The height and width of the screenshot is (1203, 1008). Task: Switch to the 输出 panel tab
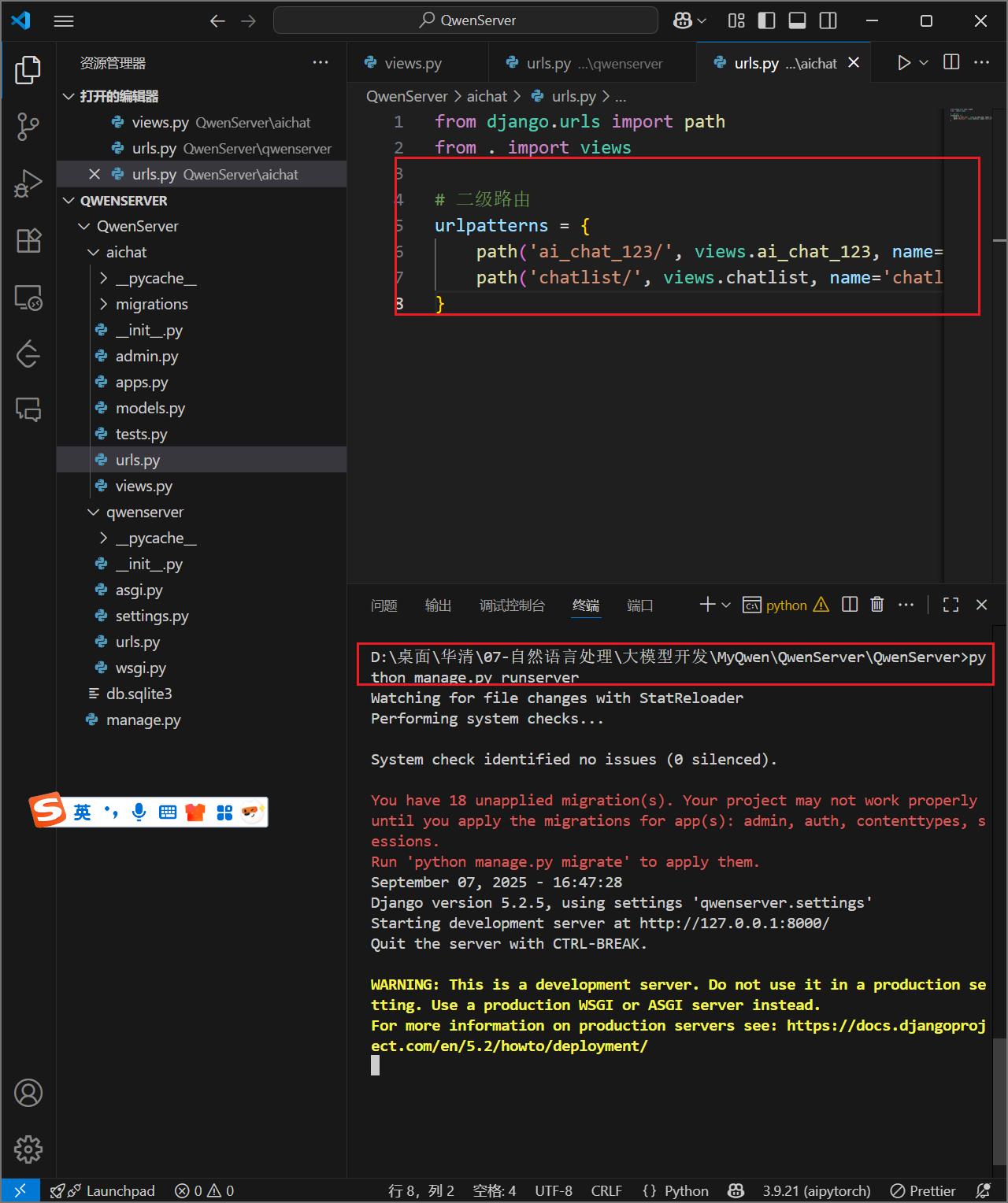[x=438, y=605]
